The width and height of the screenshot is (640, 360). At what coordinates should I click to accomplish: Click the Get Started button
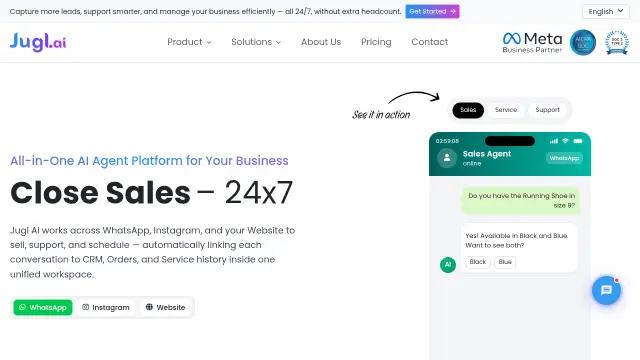point(432,11)
